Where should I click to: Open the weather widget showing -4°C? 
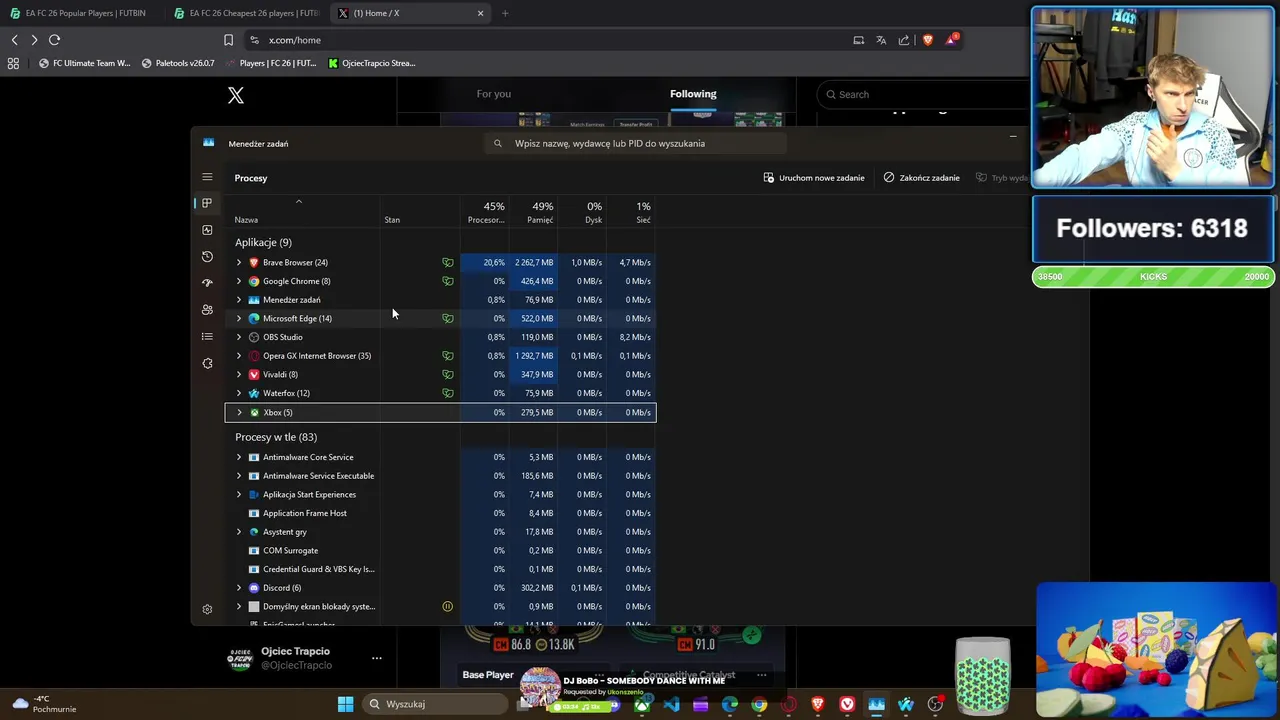coord(42,704)
